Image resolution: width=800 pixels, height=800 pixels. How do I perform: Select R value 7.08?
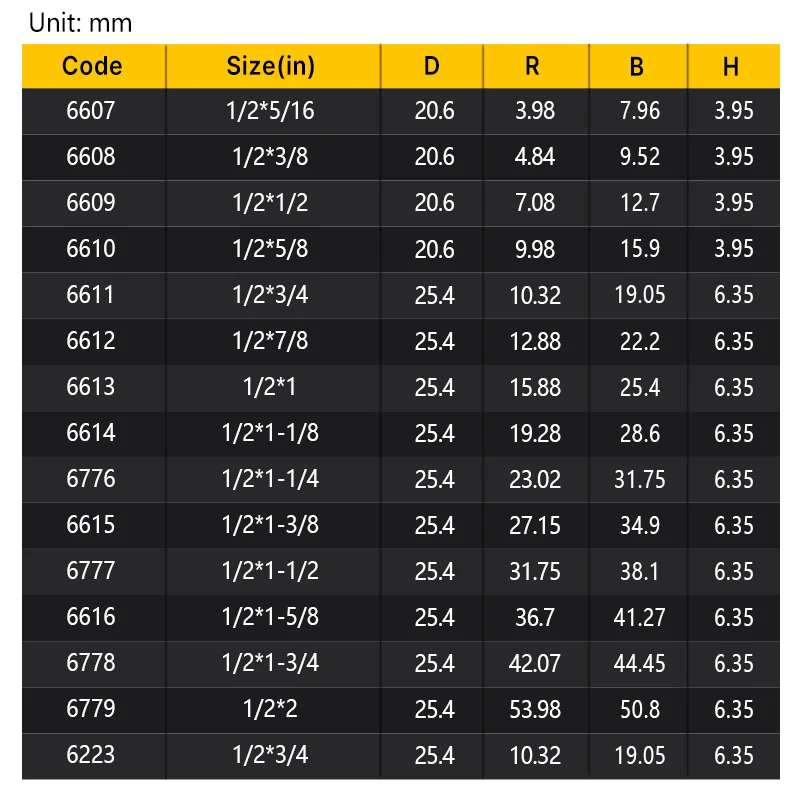536,203
